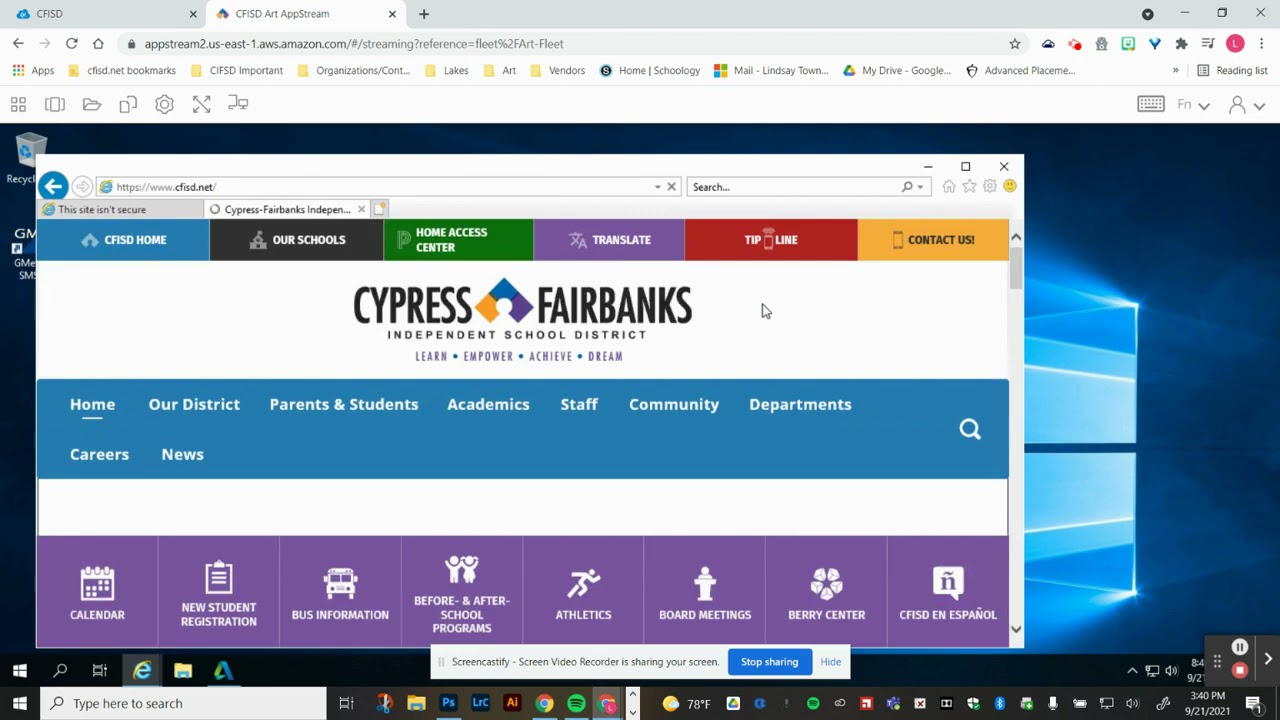Select the Home menu item
1280x720 pixels.
point(92,404)
